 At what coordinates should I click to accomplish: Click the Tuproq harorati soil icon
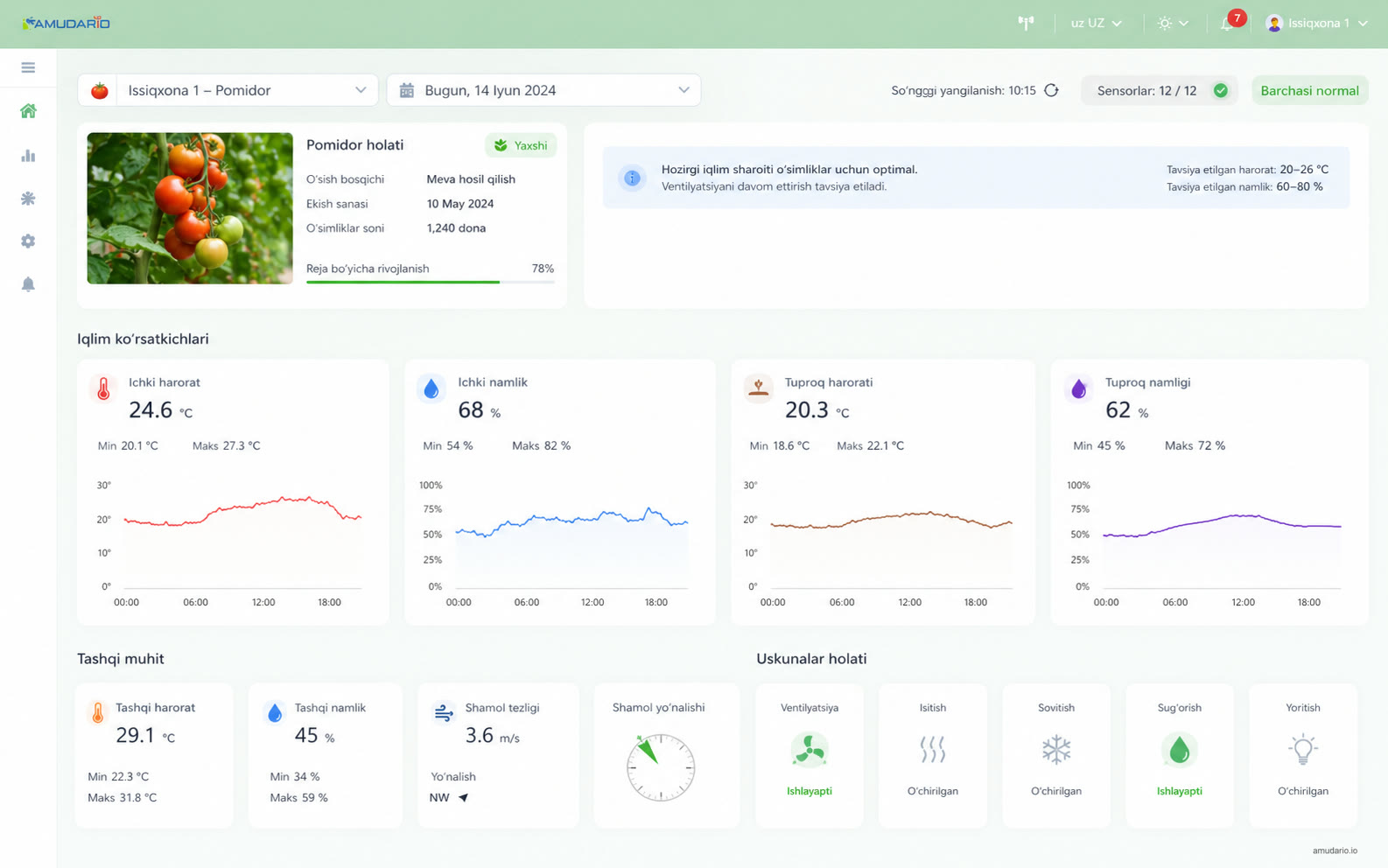[758, 387]
